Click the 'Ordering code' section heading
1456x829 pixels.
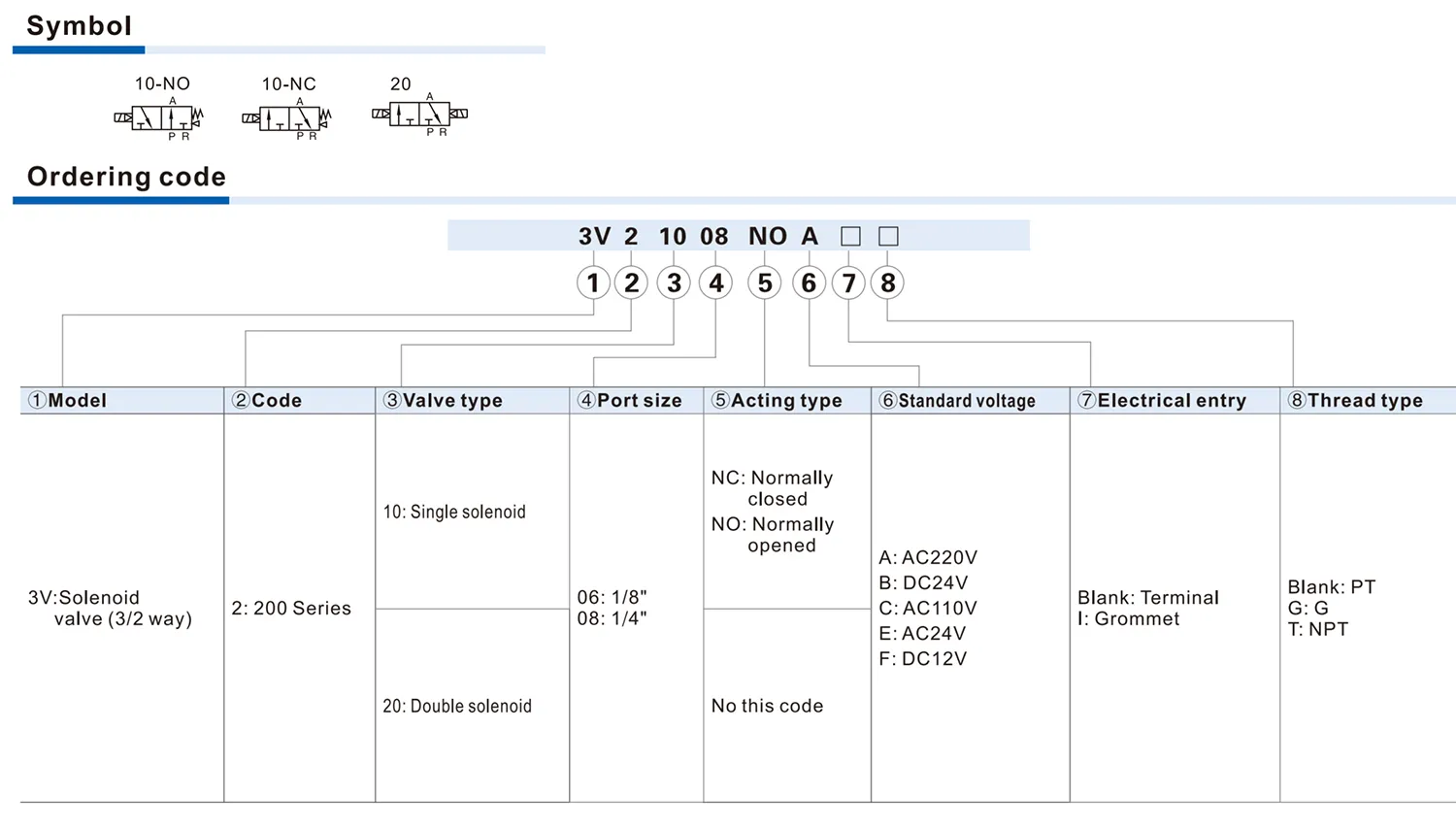(x=126, y=177)
